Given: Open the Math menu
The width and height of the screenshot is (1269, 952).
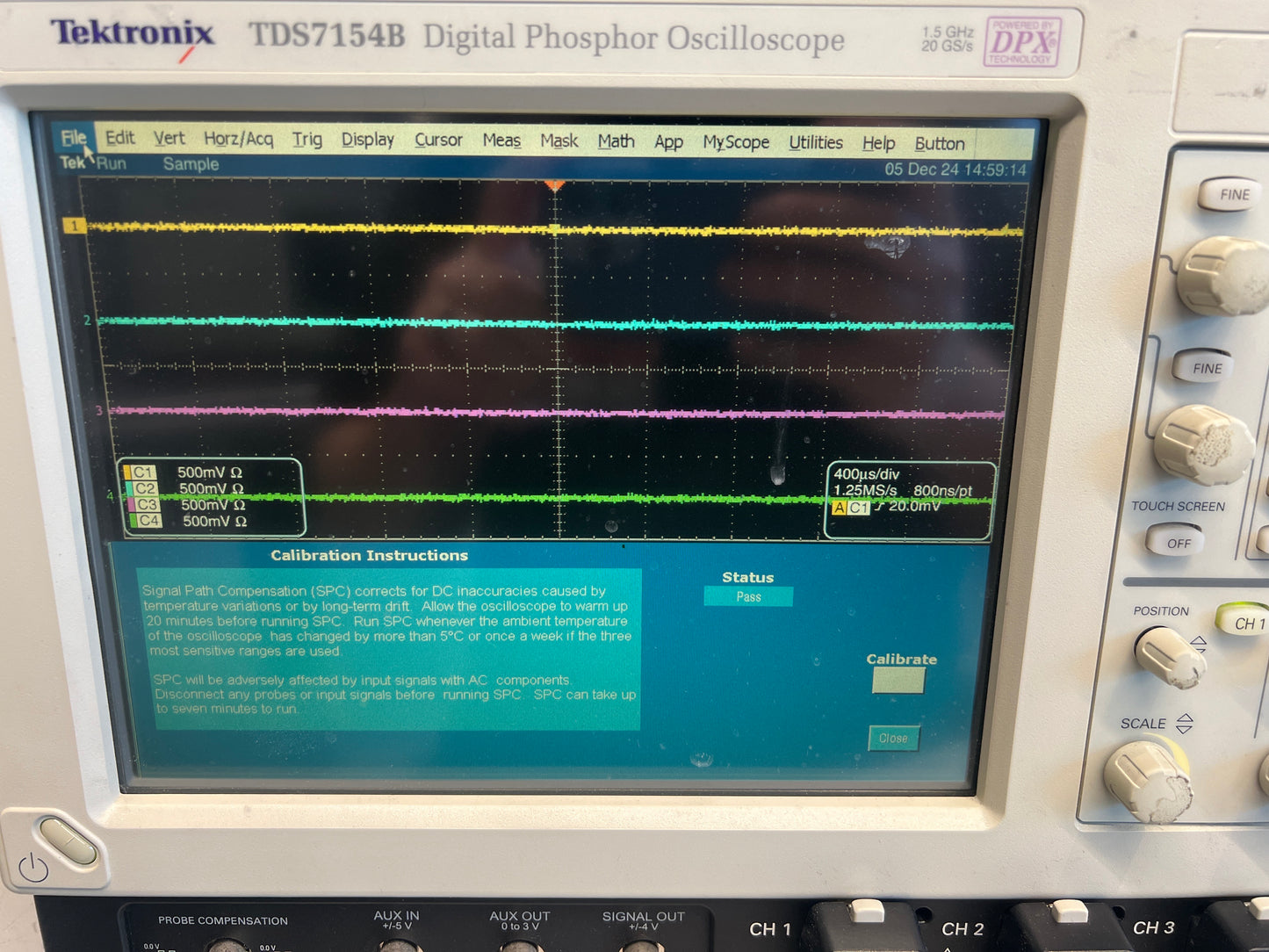Looking at the screenshot, I should [x=616, y=141].
